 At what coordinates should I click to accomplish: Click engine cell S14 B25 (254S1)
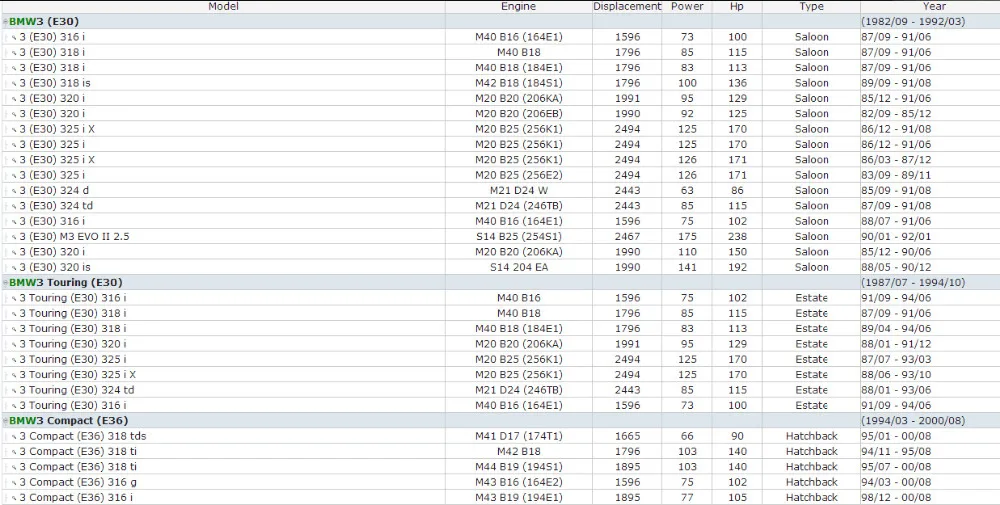point(518,237)
